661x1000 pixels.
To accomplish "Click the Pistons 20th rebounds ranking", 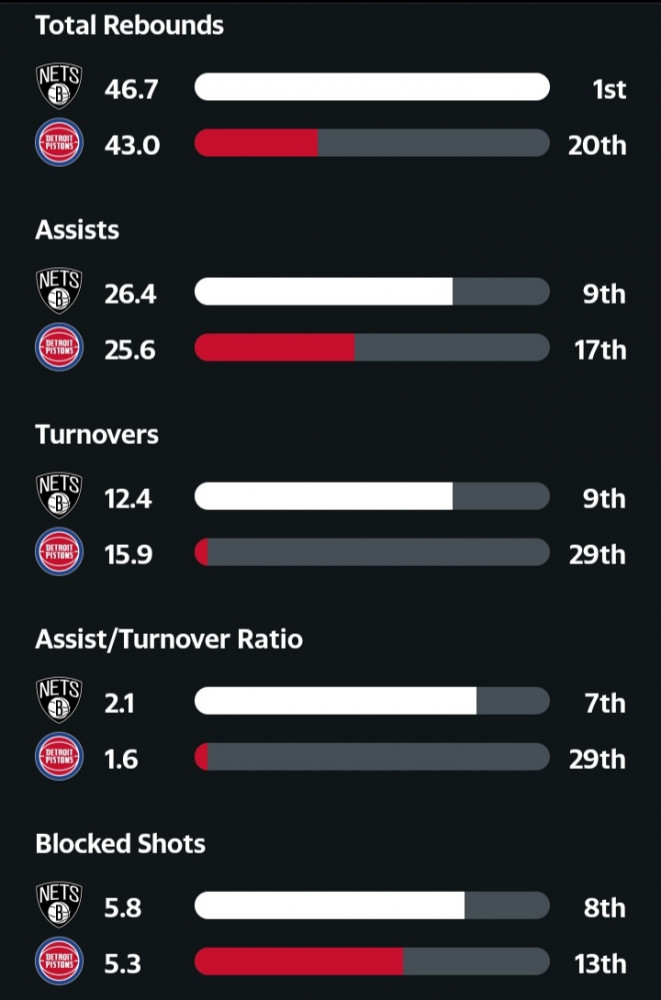I will (598, 145).
